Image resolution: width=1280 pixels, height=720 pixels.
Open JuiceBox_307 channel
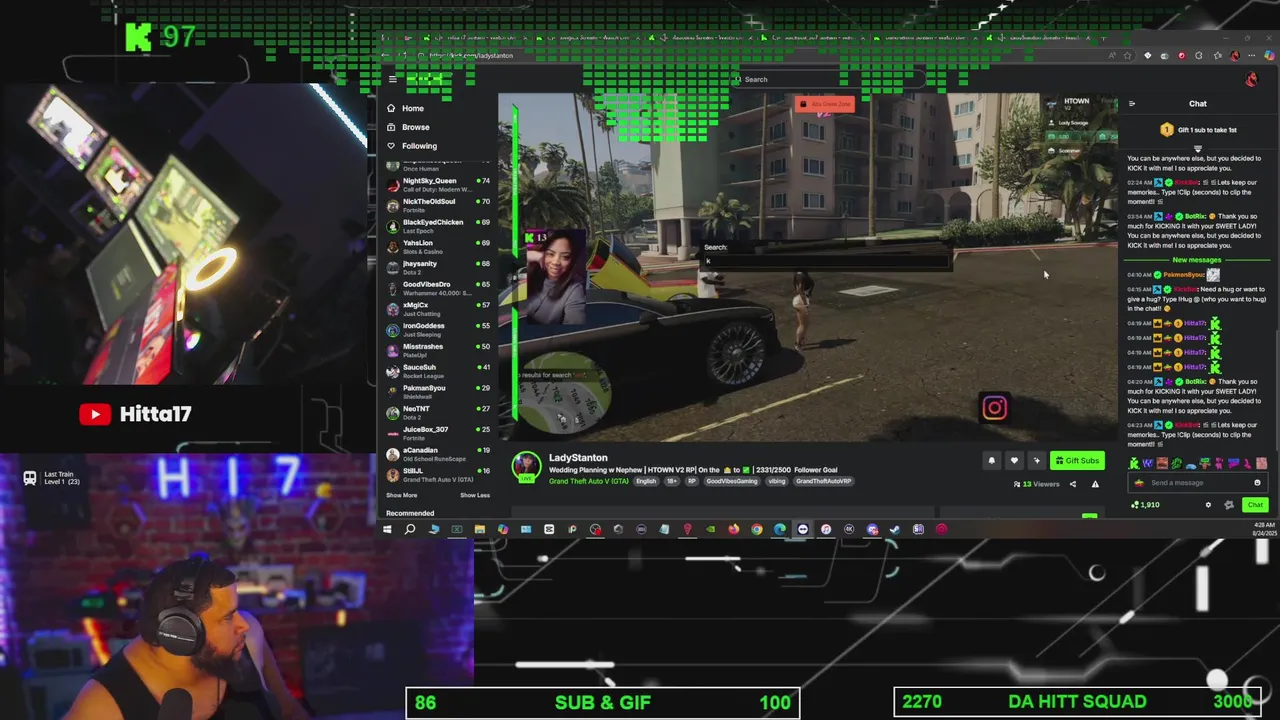[x=438, y=433]
